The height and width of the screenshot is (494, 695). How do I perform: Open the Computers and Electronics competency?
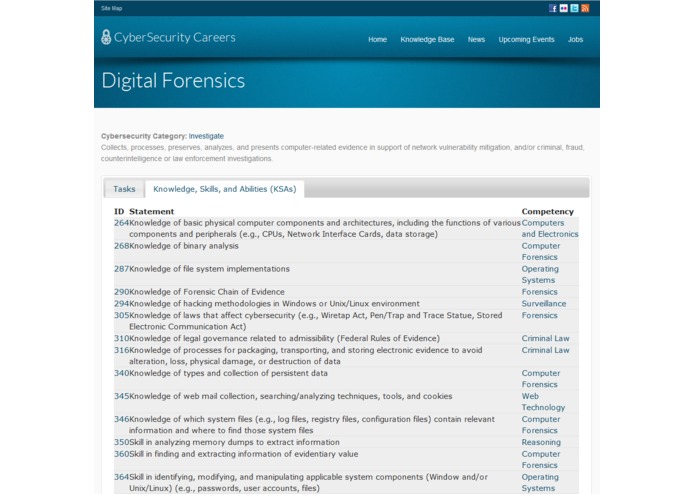point(550,229)
